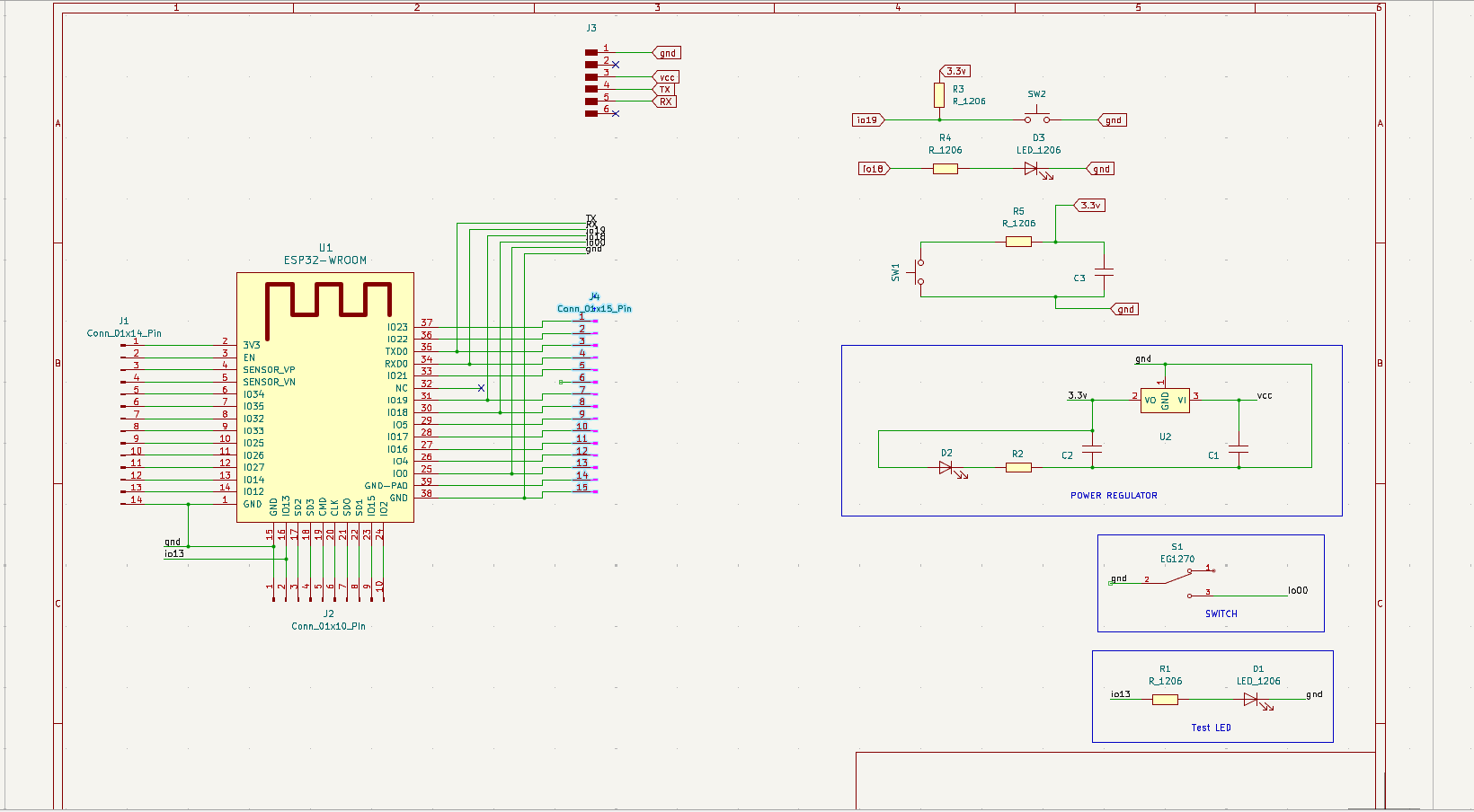Click the SWITCH text label
The height and width of the screenshot is (812, 1474).
click(1221, 614)
